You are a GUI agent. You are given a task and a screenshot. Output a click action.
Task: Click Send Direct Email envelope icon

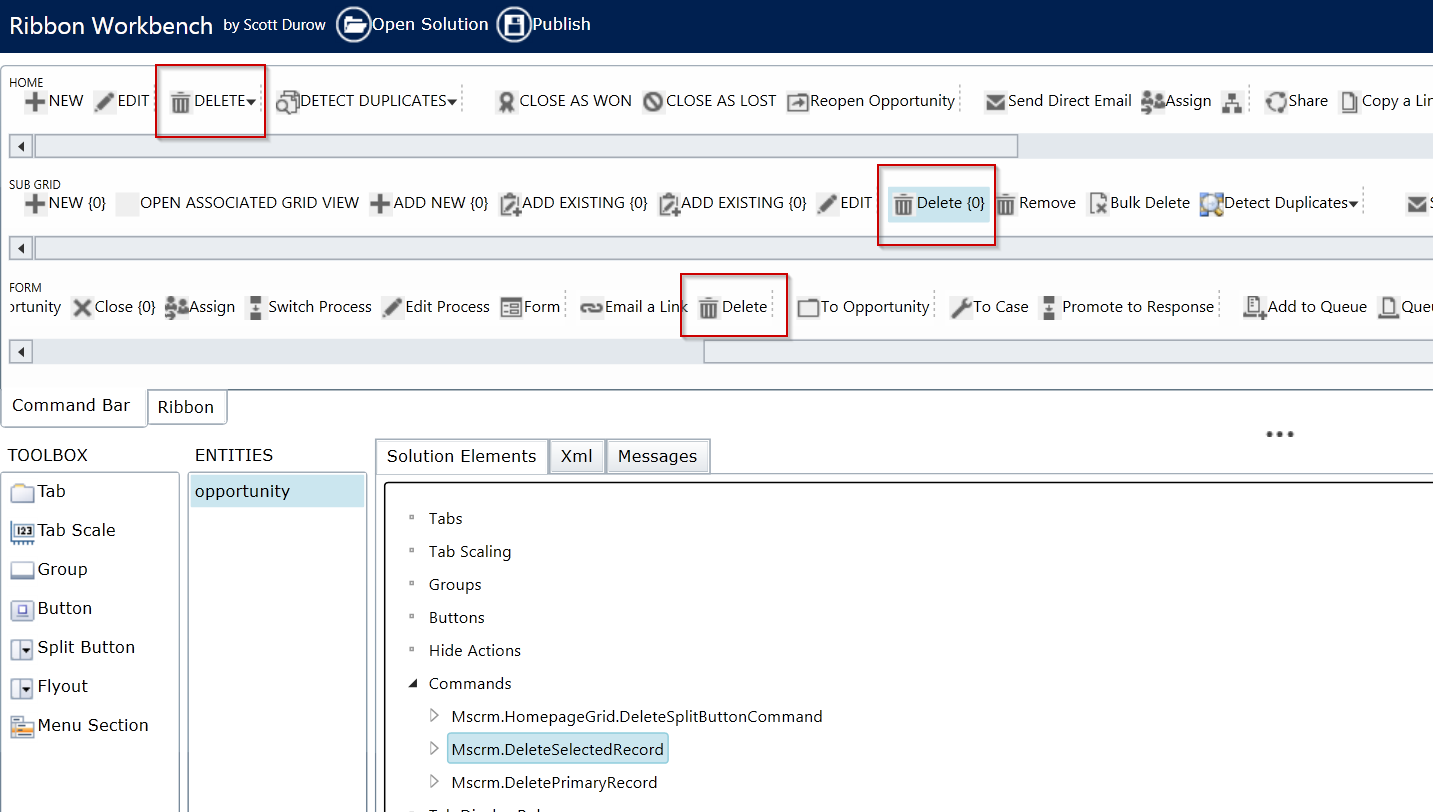point(995,101)
